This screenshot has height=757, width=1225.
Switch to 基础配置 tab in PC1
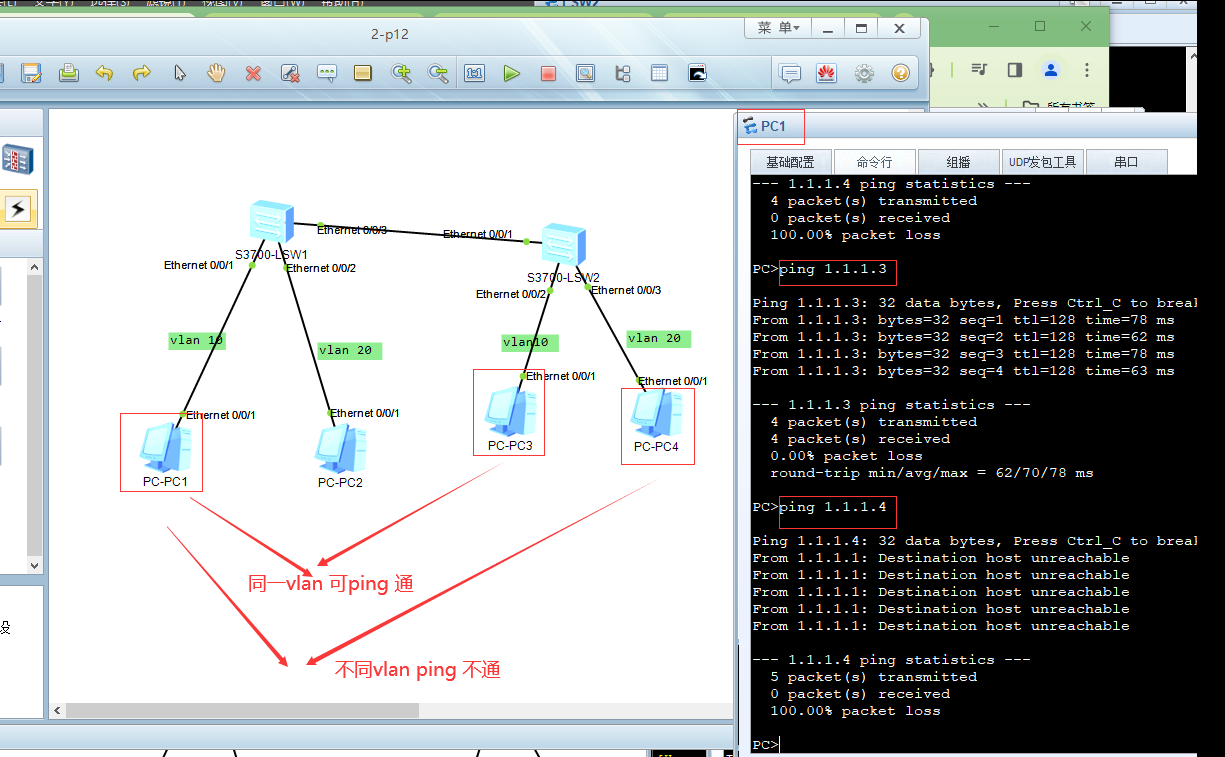790,162
